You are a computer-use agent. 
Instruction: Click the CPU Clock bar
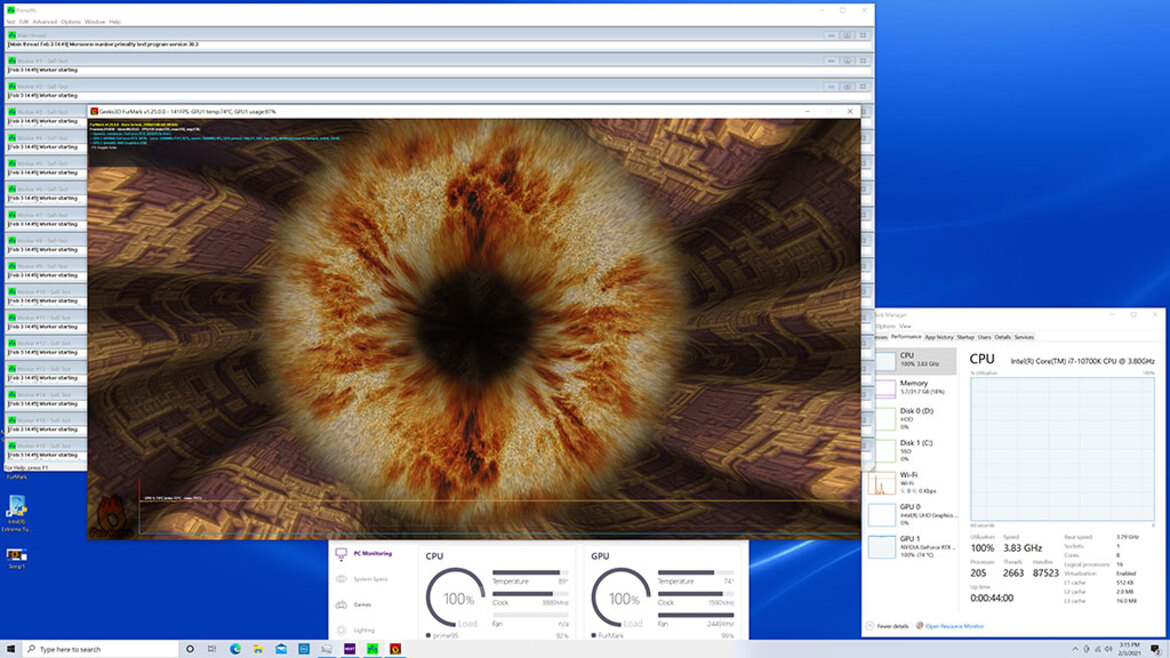click(530, 594)
